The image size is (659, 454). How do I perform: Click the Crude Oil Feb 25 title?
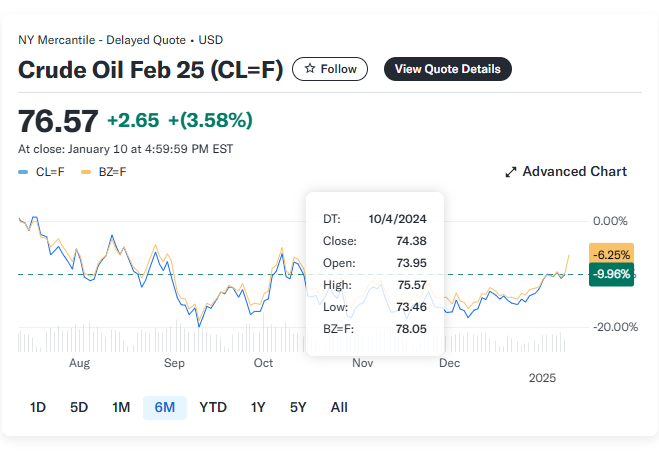point(150,69)
